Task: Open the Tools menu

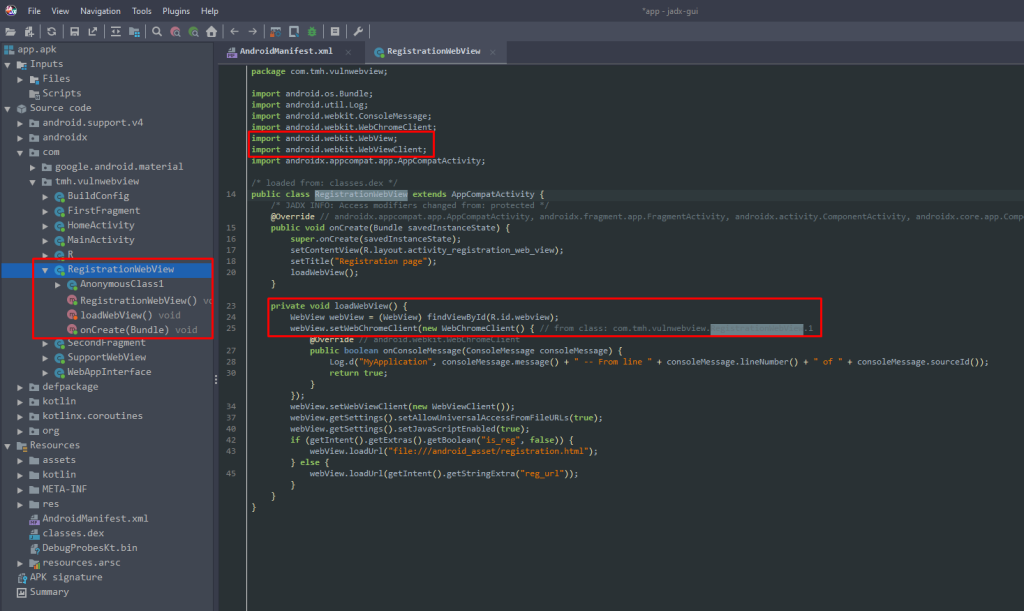Action: [141, 11]
